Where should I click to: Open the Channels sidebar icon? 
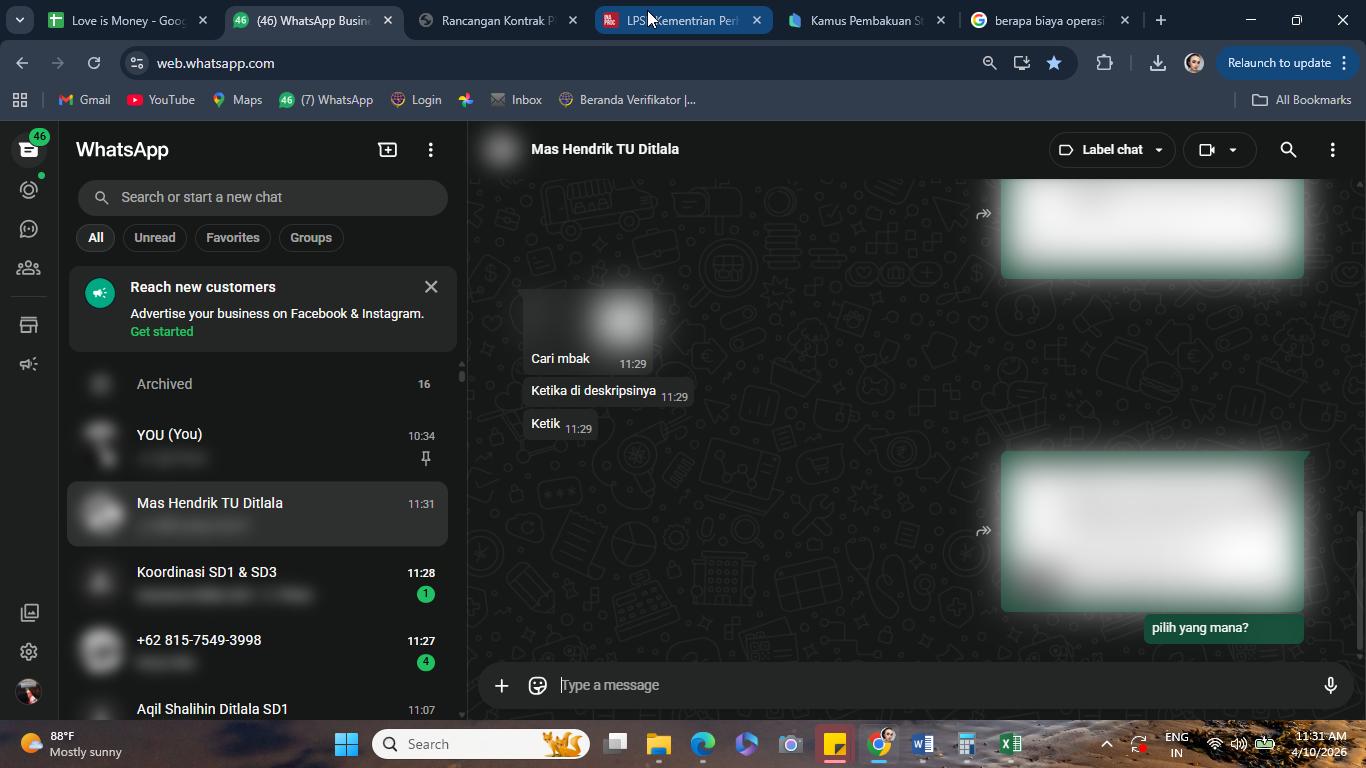click(28, 229)
